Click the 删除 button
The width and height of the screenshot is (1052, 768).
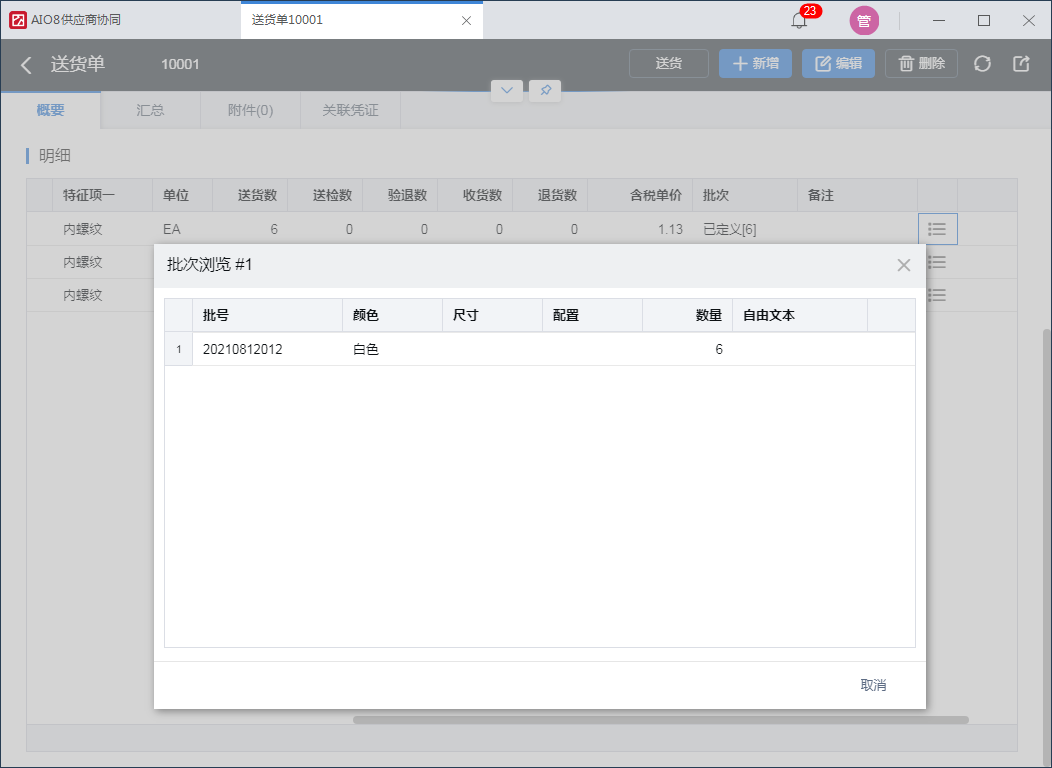coord(921,64)
